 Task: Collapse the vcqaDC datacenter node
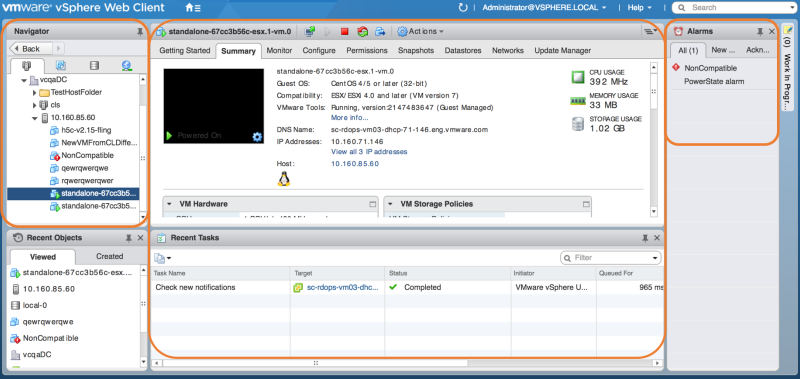(x=23, y=80)
